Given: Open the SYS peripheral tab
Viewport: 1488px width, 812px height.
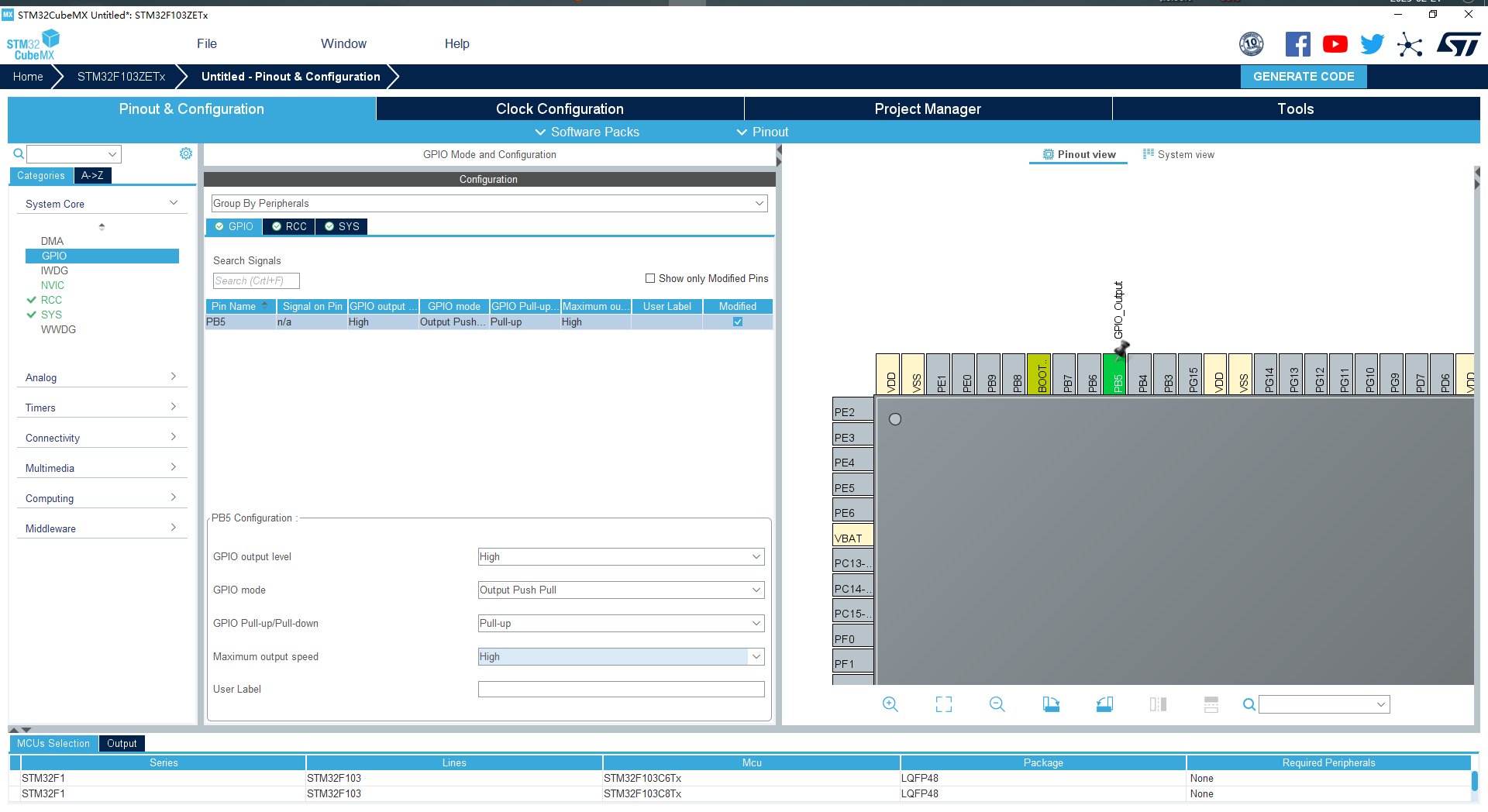Looking at the screenshot, I should (342, 226).
